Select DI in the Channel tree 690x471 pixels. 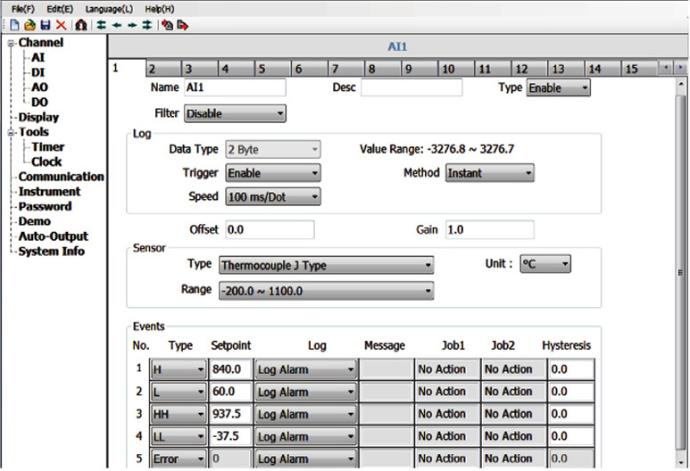pos(38,73)
